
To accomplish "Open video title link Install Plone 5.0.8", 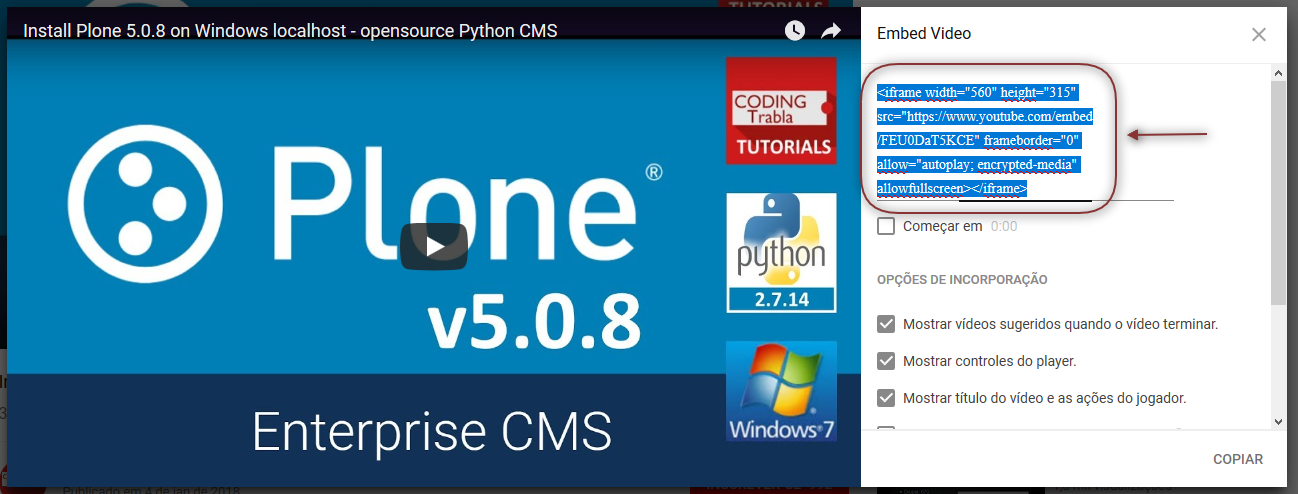I will (290, 31).
